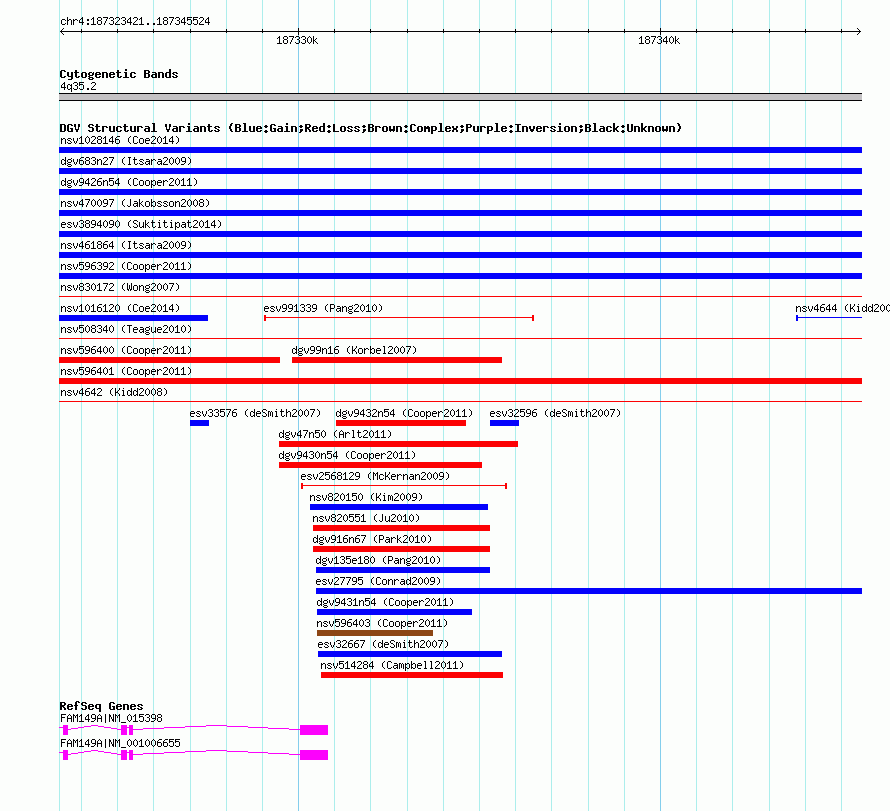Click the nsv4642 (Kidd2008) label
The width and height of the screenshot is (890, 811).
pos(114,392)
